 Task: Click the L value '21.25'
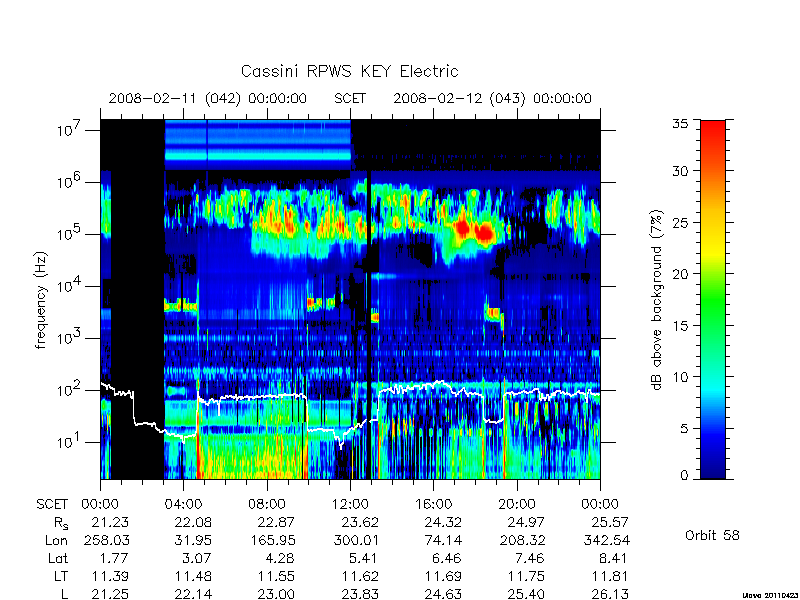tap(110, 594)
